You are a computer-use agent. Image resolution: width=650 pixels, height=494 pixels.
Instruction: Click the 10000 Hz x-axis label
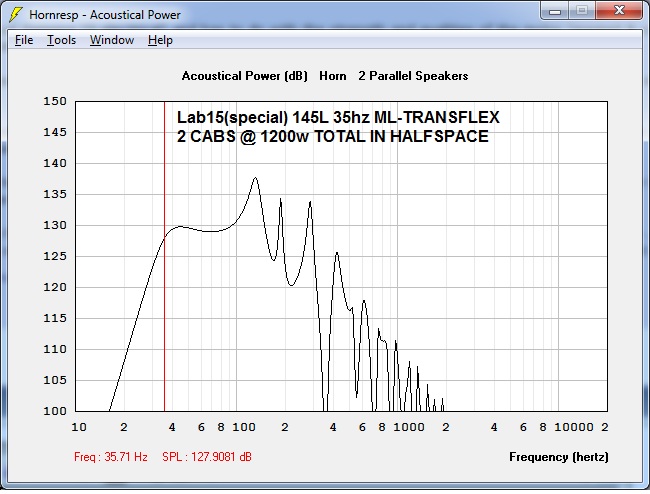[x=574, y=427]
